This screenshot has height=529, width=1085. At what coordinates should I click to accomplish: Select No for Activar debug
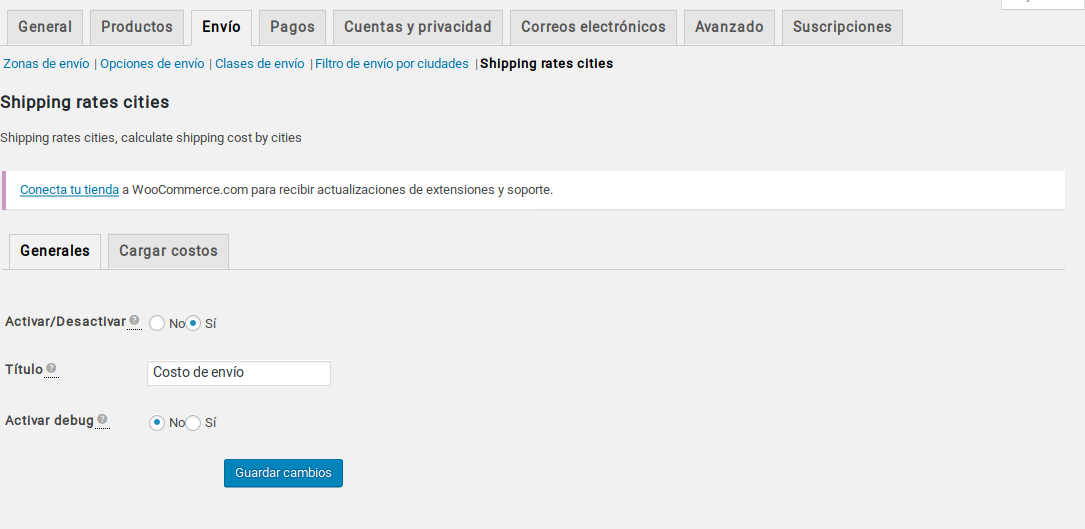157,422
